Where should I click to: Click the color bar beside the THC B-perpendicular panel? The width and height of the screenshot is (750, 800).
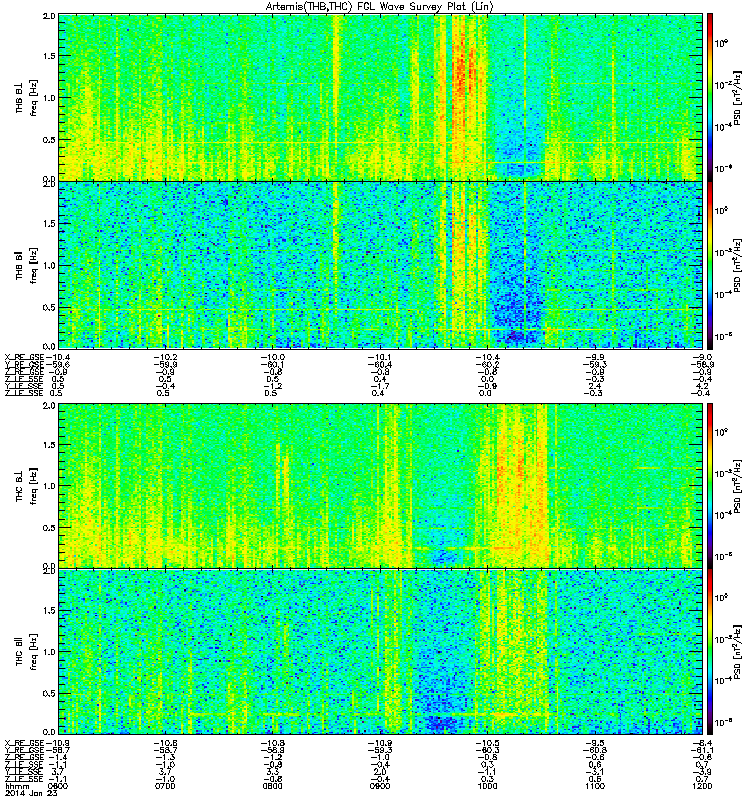(710, 486)
